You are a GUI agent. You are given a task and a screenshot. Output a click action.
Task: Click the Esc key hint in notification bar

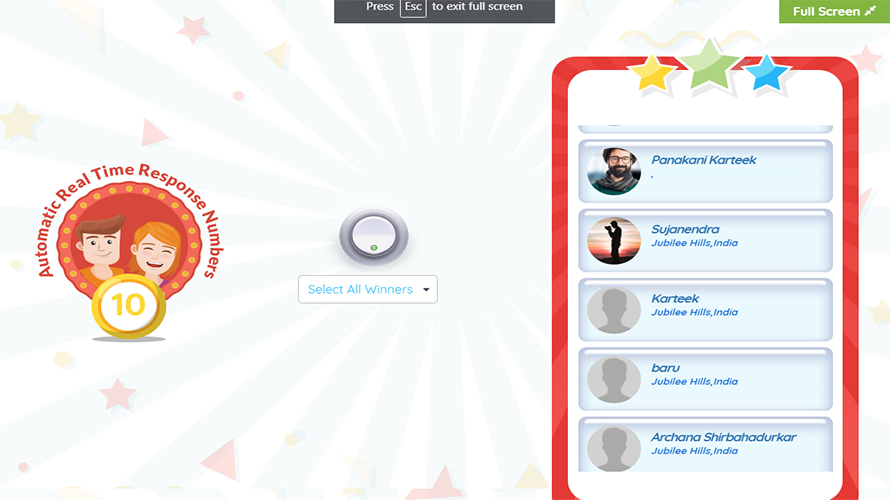point(413,7)
